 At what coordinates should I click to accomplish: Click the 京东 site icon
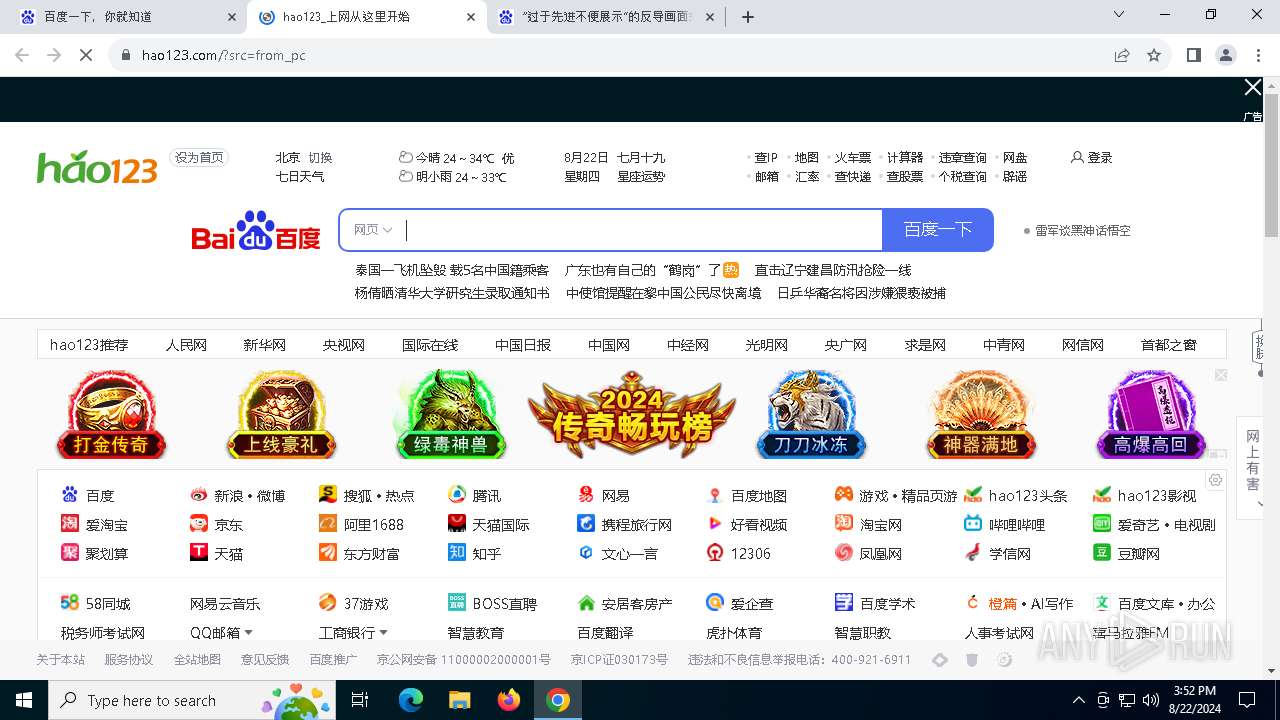198,524
